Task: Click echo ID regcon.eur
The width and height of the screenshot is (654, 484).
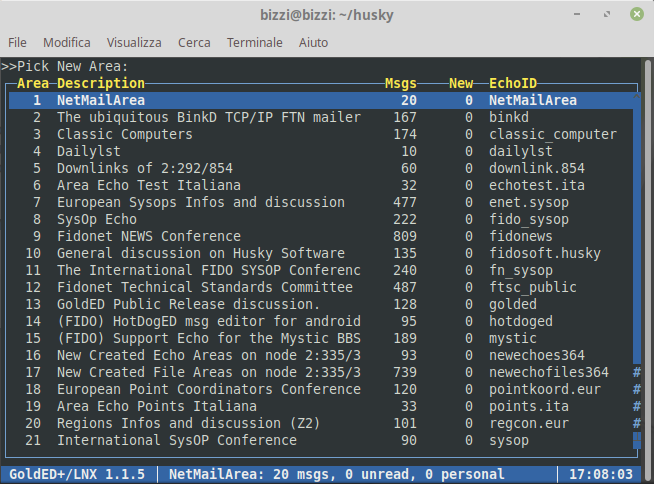Action: tap(529, 424)
